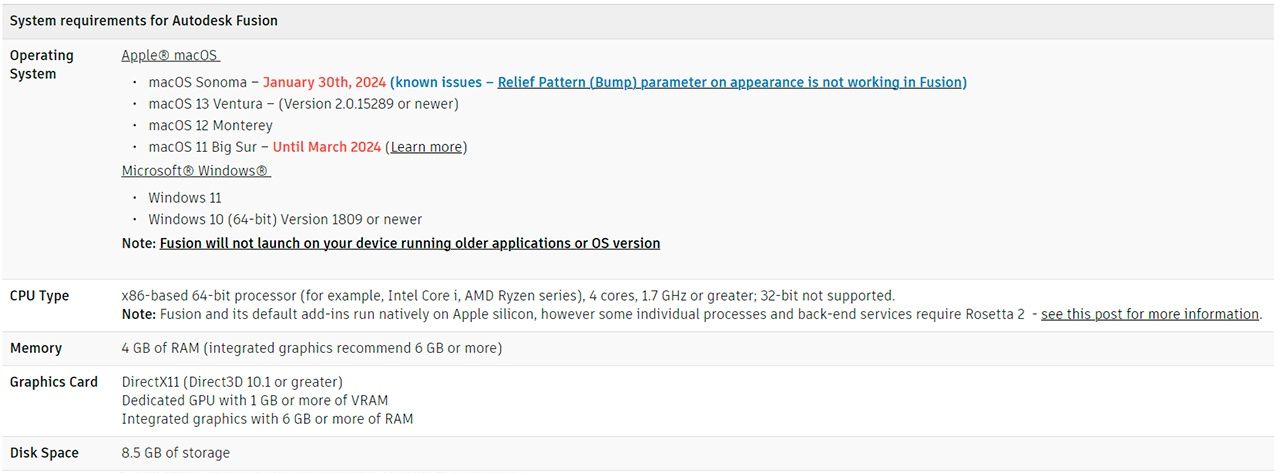Click the System requirements for Autodesk Fusion header
Image resolution: width=1280 pixels, height=473 pixels.
coord(144,20)
